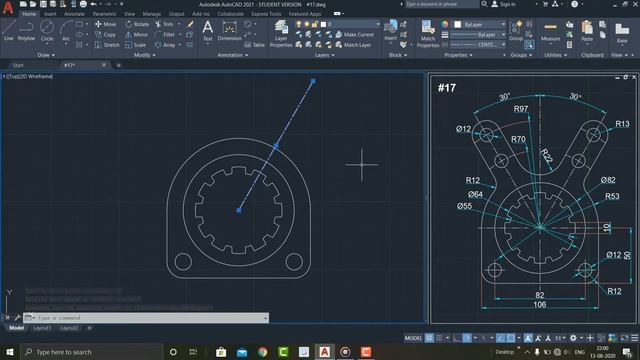Click the white ByLayer color swatch
Viewport: 640px width, 360px height.
pyautogui.click(x=458, y=24)
